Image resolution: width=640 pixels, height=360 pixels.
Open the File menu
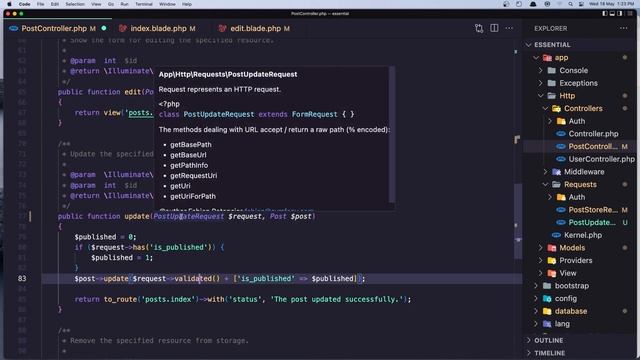40,4
